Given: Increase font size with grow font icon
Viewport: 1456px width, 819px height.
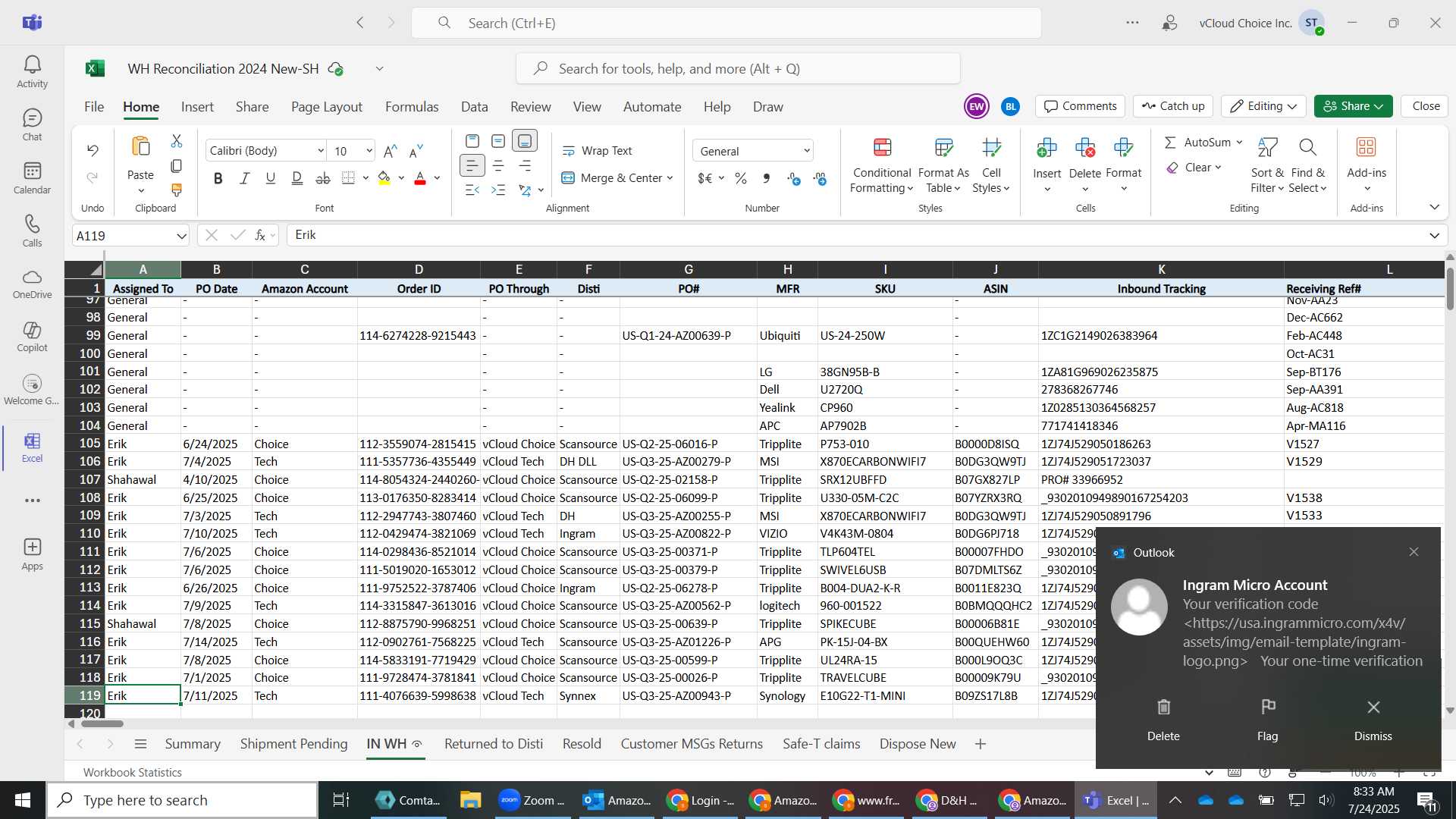Looking at the screenshot, I should click(391, 151).
